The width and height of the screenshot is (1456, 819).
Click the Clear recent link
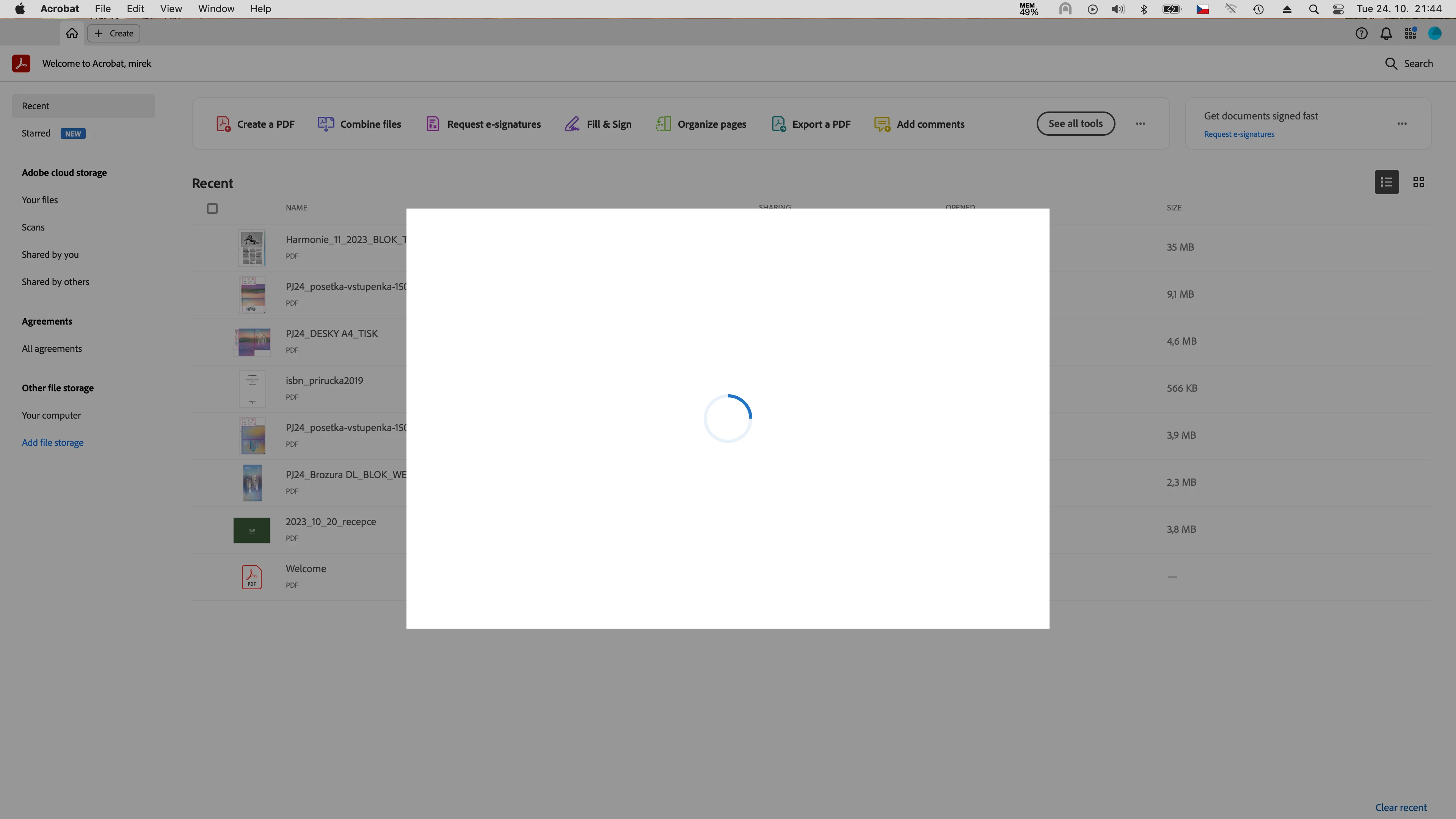(1401, 807)
